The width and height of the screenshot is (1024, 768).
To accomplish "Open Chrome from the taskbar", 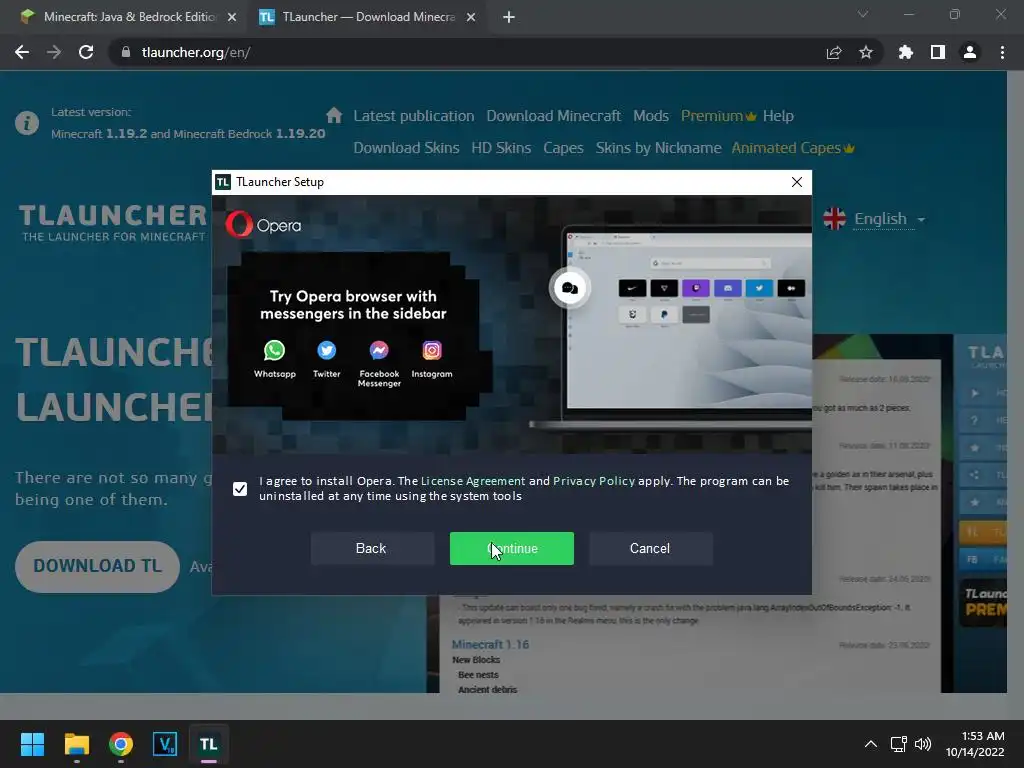I will point(121,744).
